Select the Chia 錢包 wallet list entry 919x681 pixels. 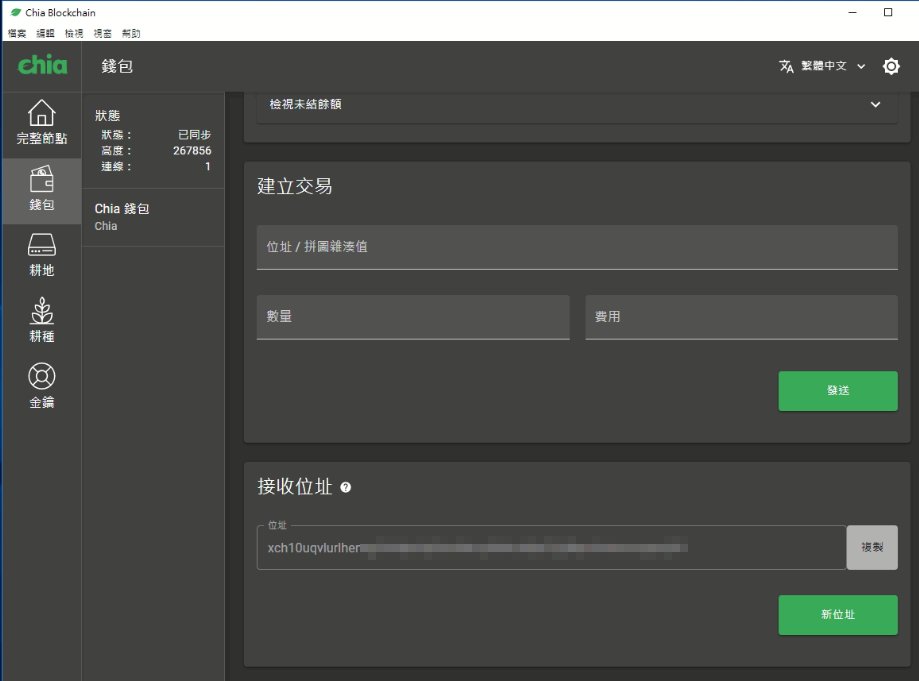coord(152,217)
